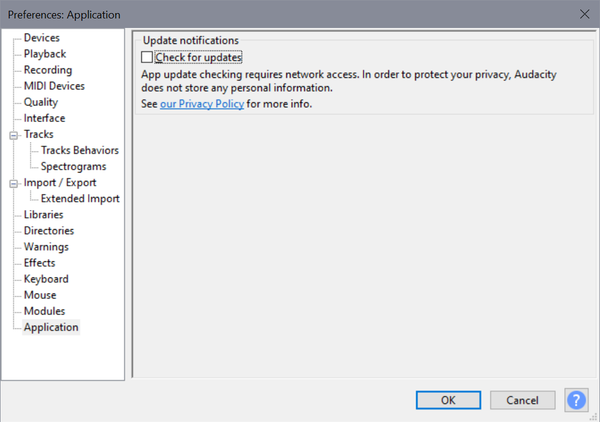Confirm preferences with the OK button
Image resolution: width=600 pixels, height=422 pixels.
click(x=448, y=400)
